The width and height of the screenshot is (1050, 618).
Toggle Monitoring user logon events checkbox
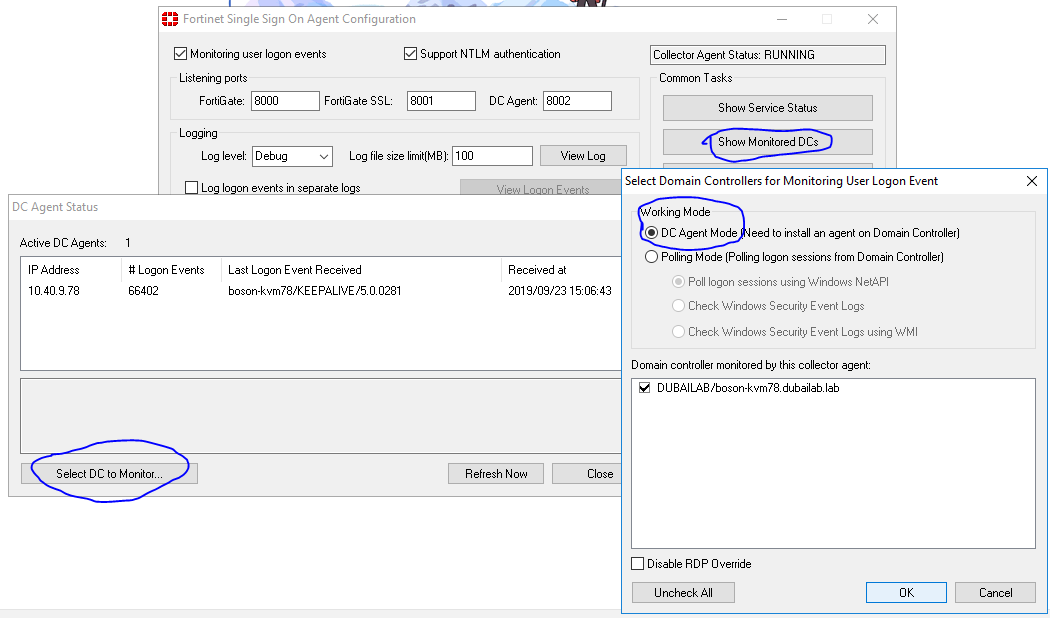pos(180,54)
